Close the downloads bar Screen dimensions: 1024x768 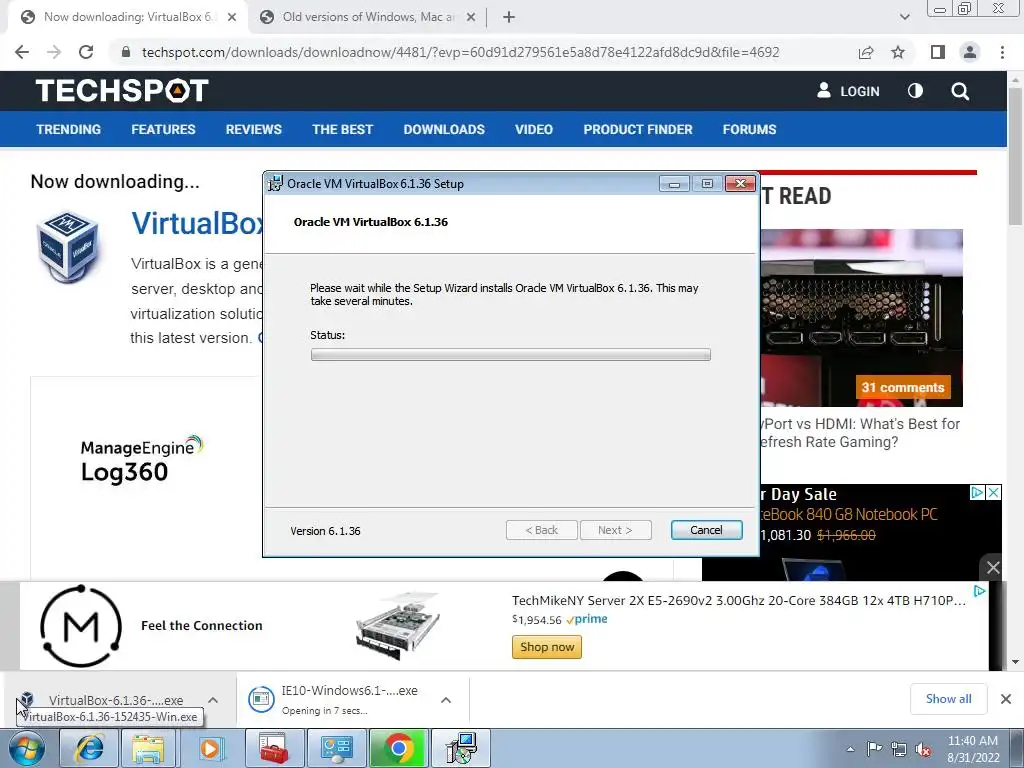(x=1006, y=699)
